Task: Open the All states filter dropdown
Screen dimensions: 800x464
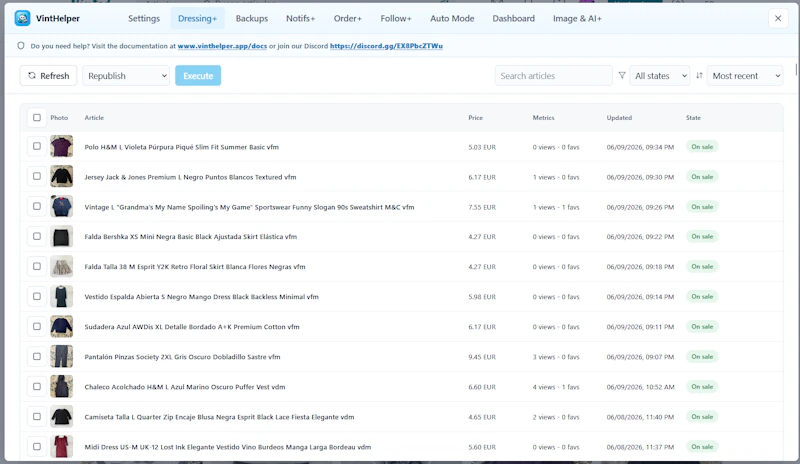Action: [660, 76]
